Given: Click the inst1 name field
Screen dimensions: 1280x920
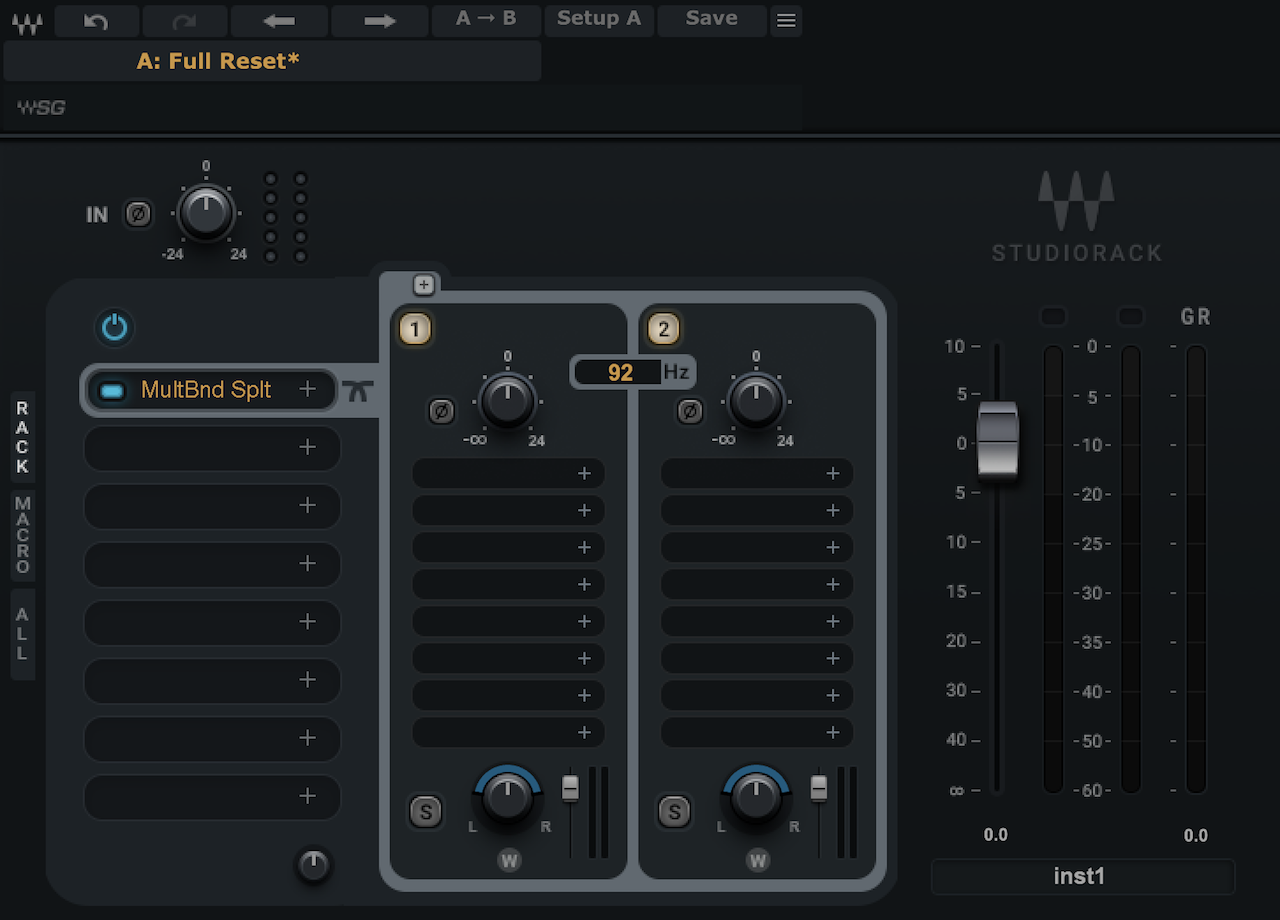Looking at the screenshot, I should [1083, 877].
